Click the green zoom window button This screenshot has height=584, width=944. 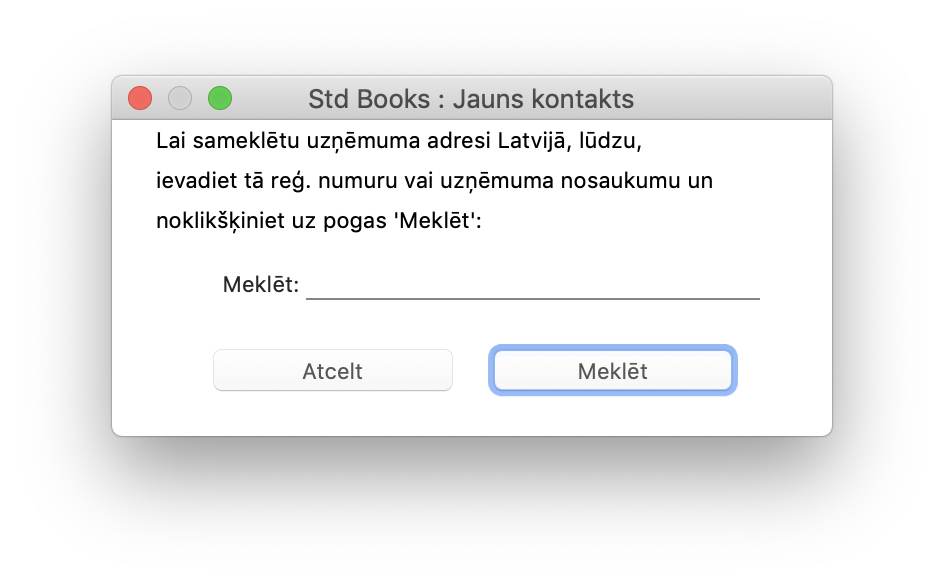click(220, 98)
